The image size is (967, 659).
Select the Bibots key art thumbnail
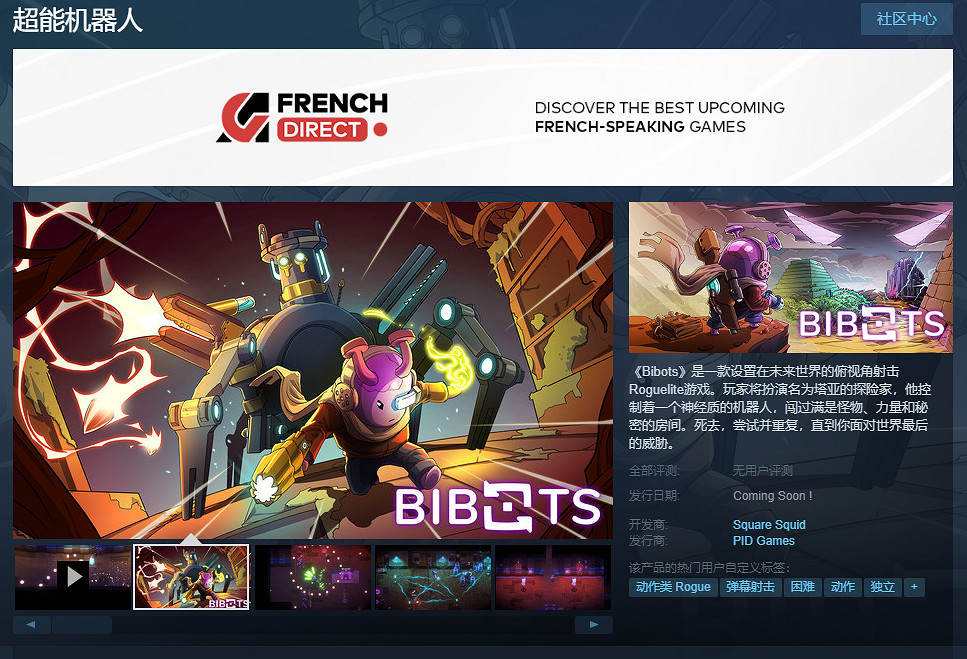(192, 577)
